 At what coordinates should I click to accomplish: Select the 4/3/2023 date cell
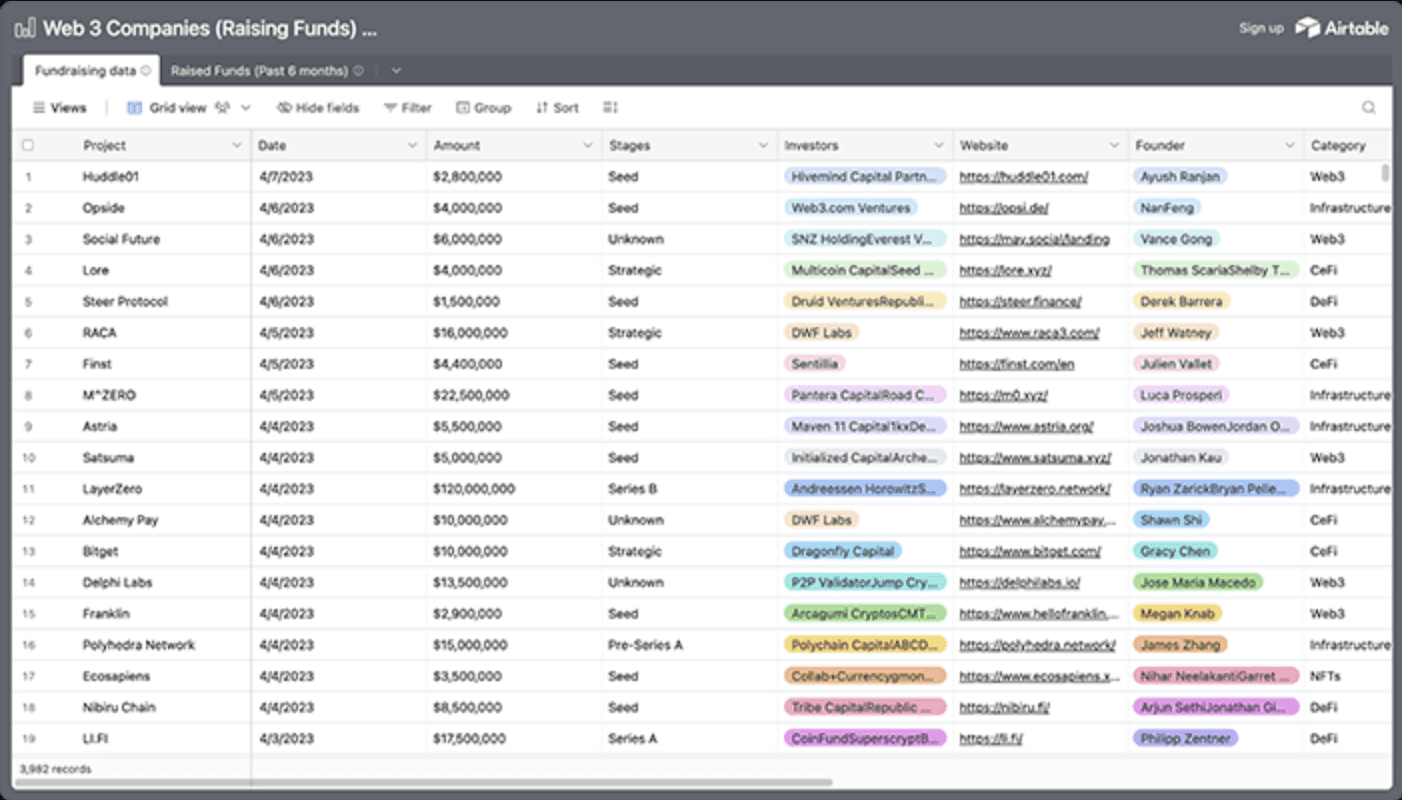[339, 738]
